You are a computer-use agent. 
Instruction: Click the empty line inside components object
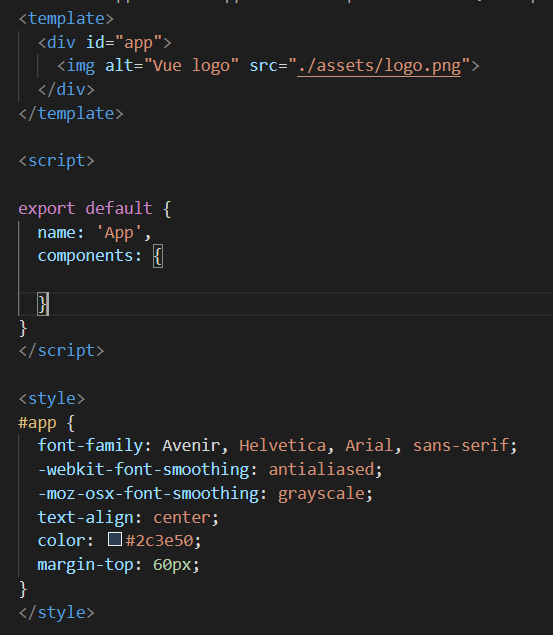click(x=285, y=280)
